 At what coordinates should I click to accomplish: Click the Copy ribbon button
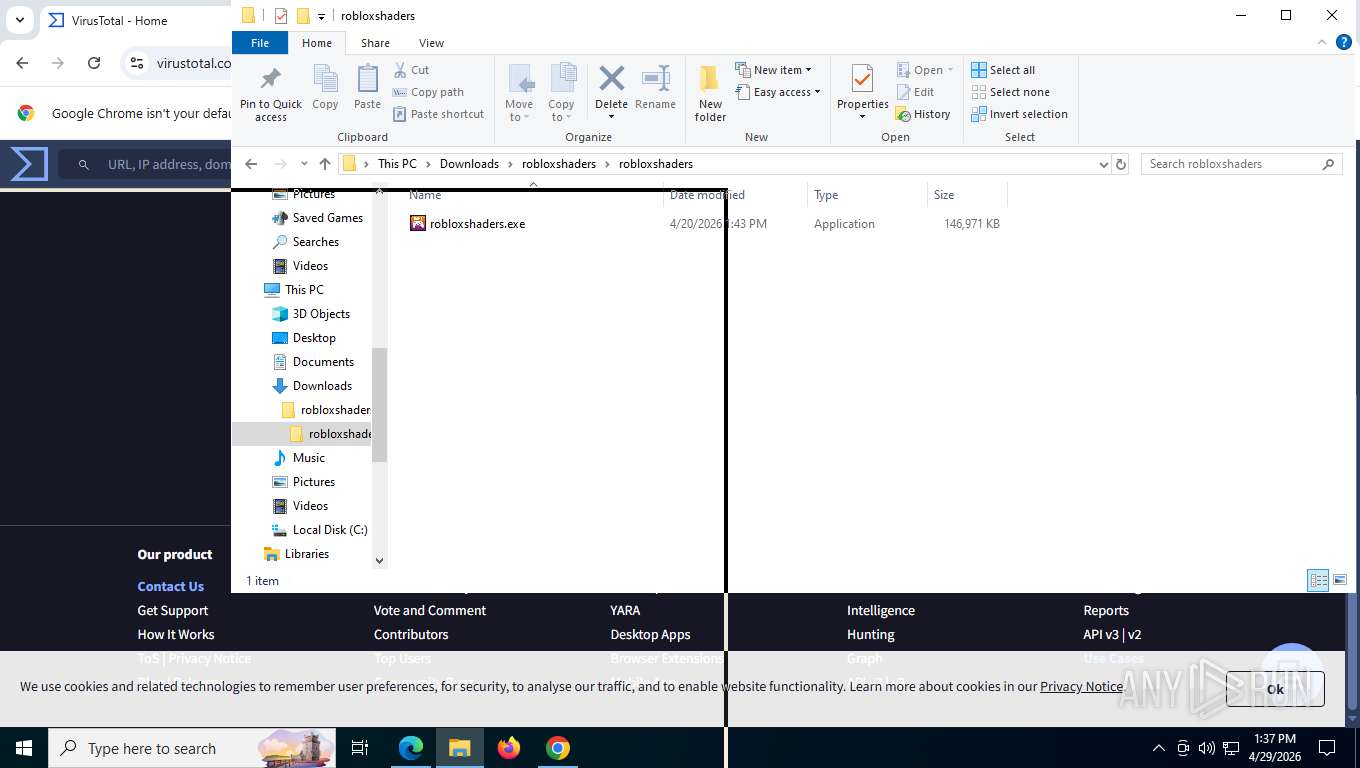point(325,88)
